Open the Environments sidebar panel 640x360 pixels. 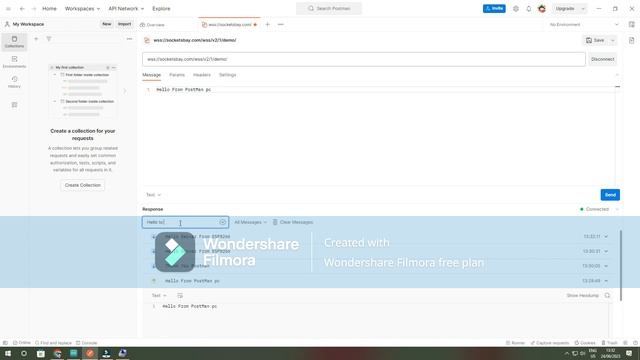tap(14, 62)
